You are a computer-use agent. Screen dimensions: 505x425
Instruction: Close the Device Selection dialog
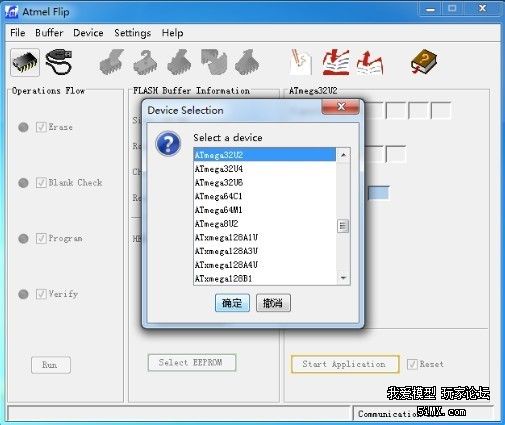click(341, 107)
